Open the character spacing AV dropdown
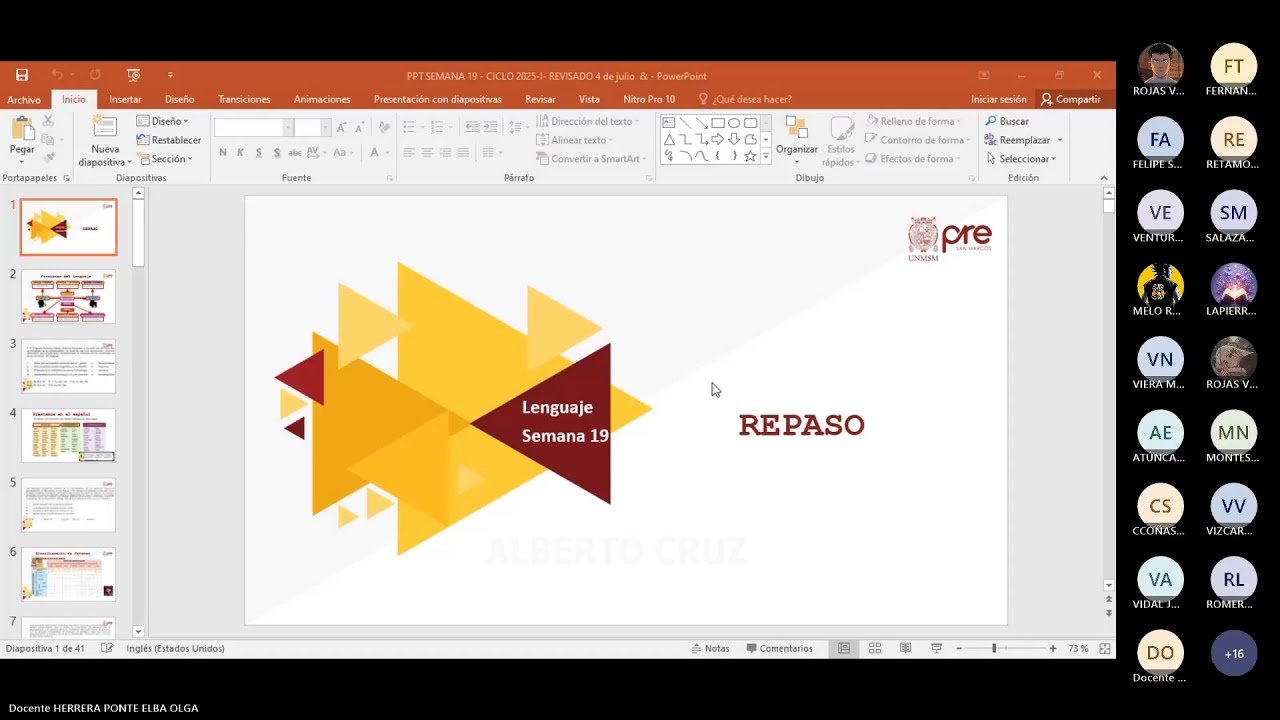Viewport: 1280px width, 720px height. click(316, 153)
